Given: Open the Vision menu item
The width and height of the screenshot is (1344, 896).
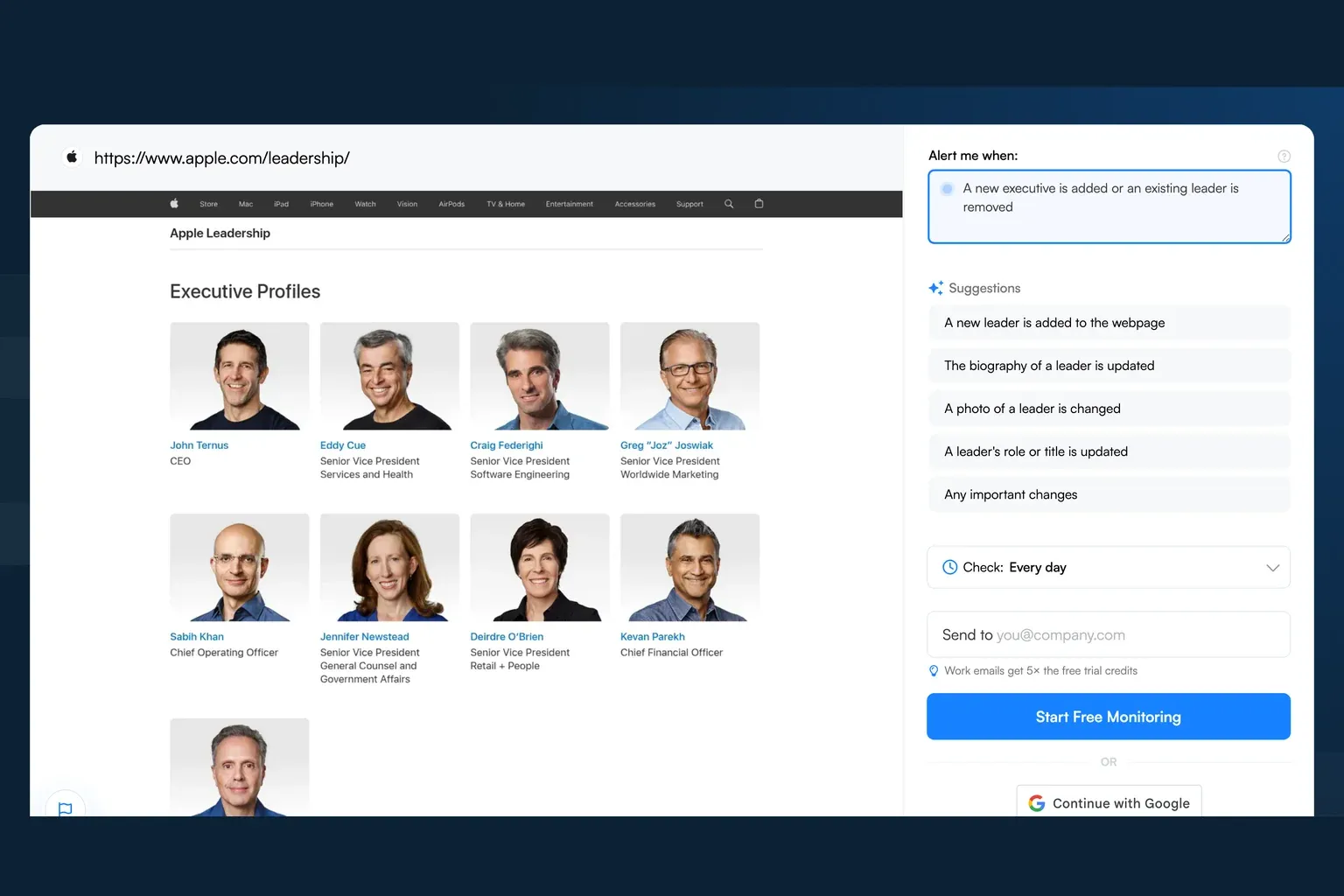Looking at the screenshot, I should click(407, 204).
